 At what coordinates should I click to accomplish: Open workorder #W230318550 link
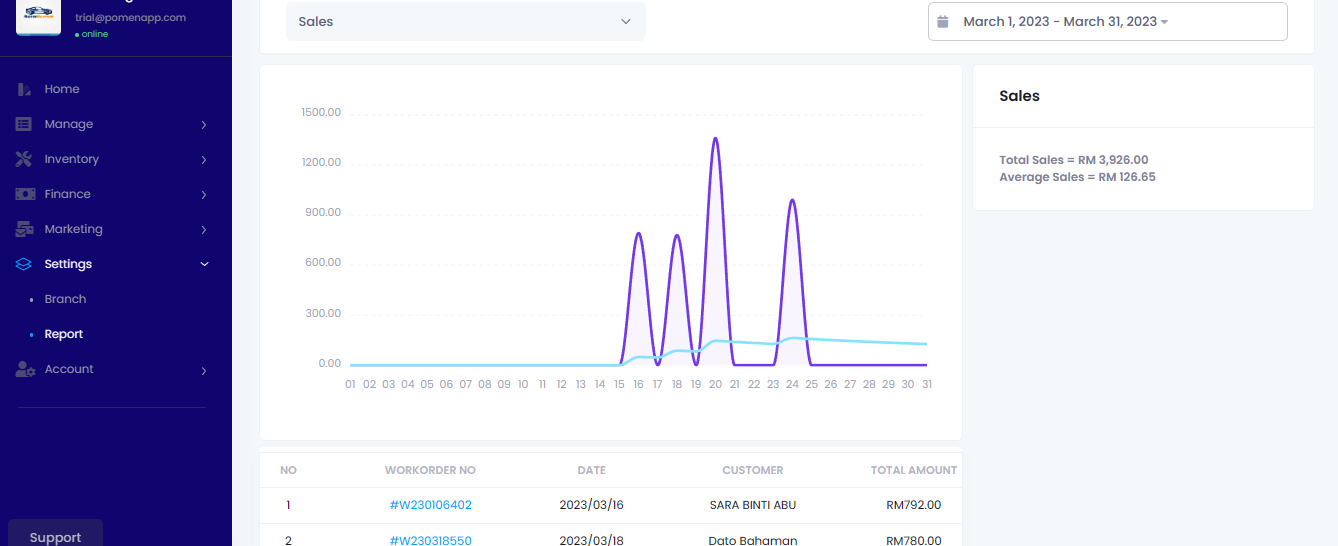[430, 540]
